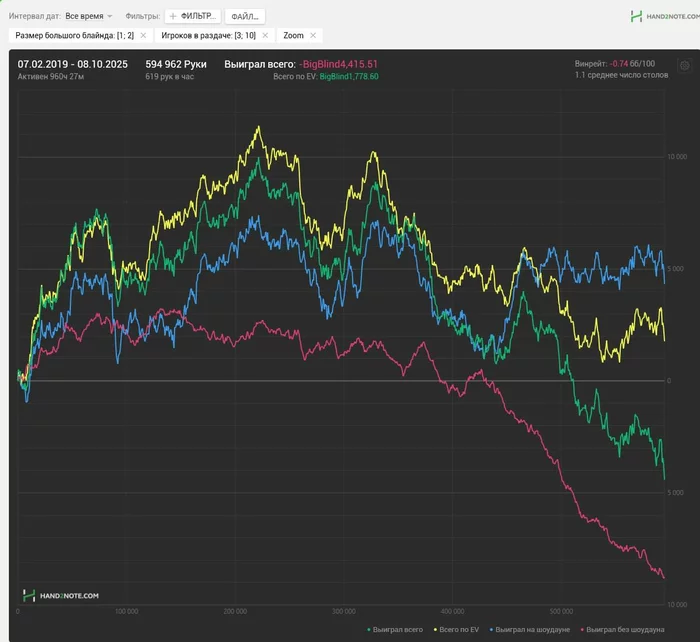Click "Активен 960ч 27м" text

(x=51, y=76)
